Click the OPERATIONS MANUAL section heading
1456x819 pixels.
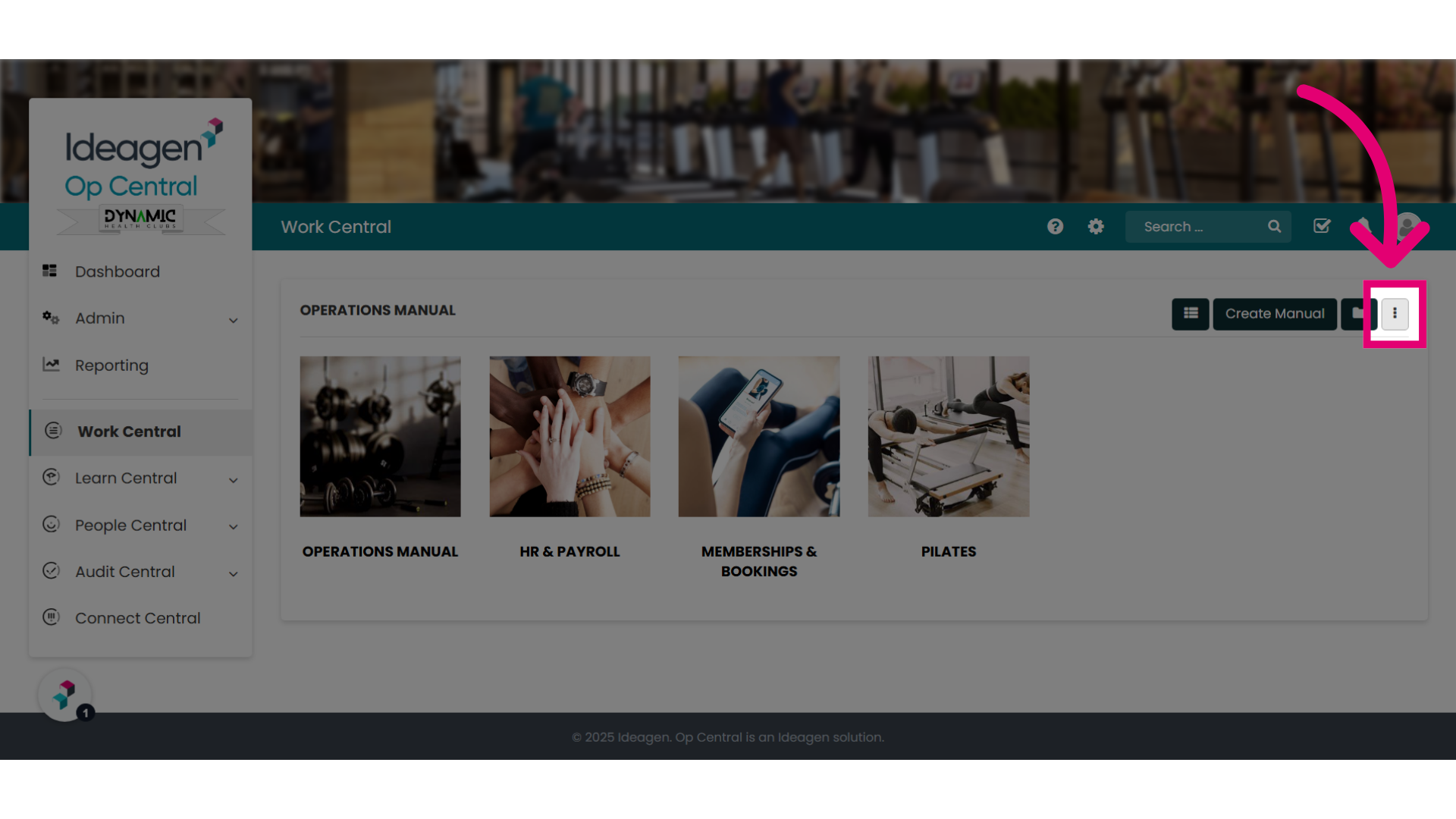click(x=378, y=310)
